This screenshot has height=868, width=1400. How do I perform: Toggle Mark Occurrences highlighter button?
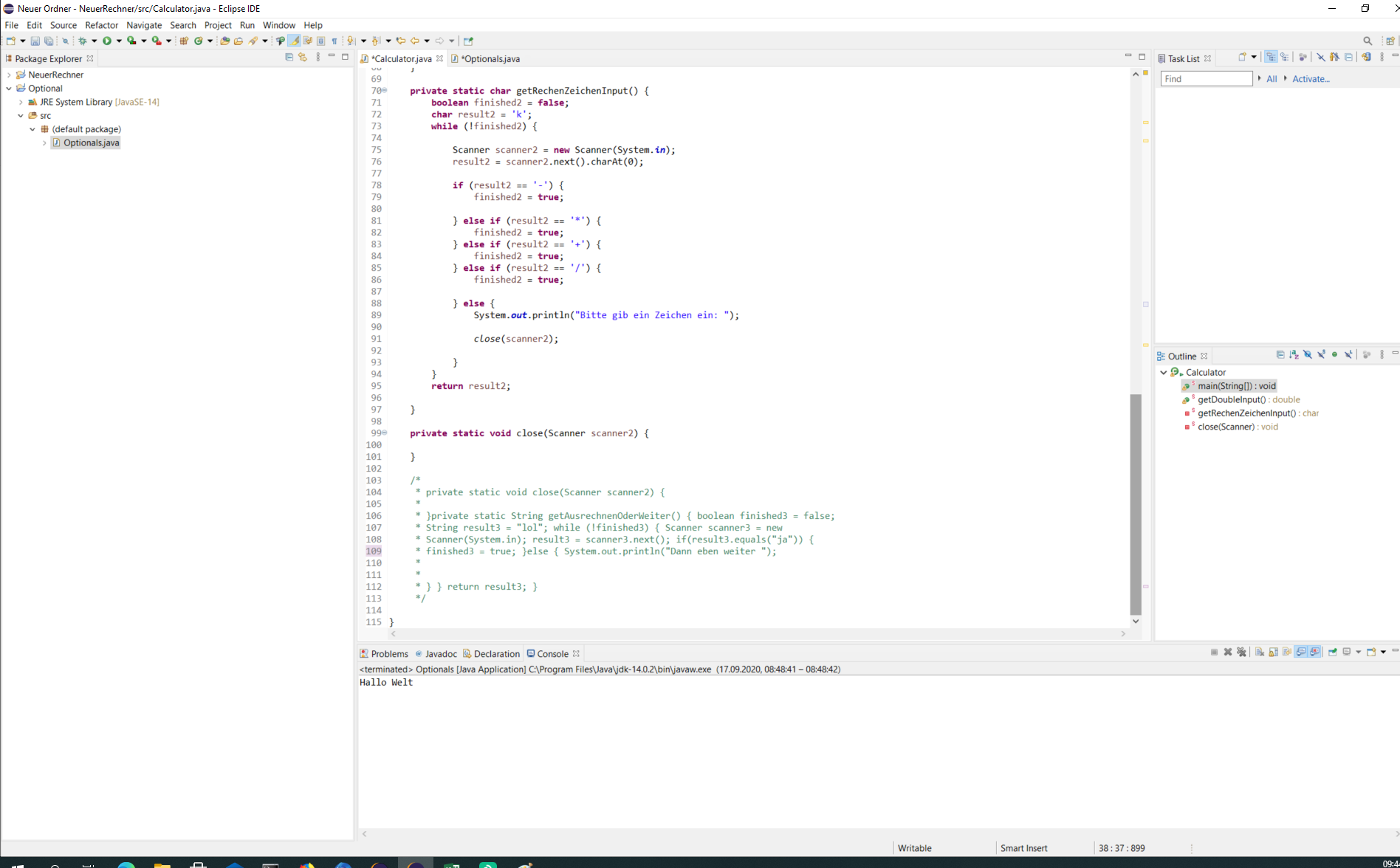(294, 41)
